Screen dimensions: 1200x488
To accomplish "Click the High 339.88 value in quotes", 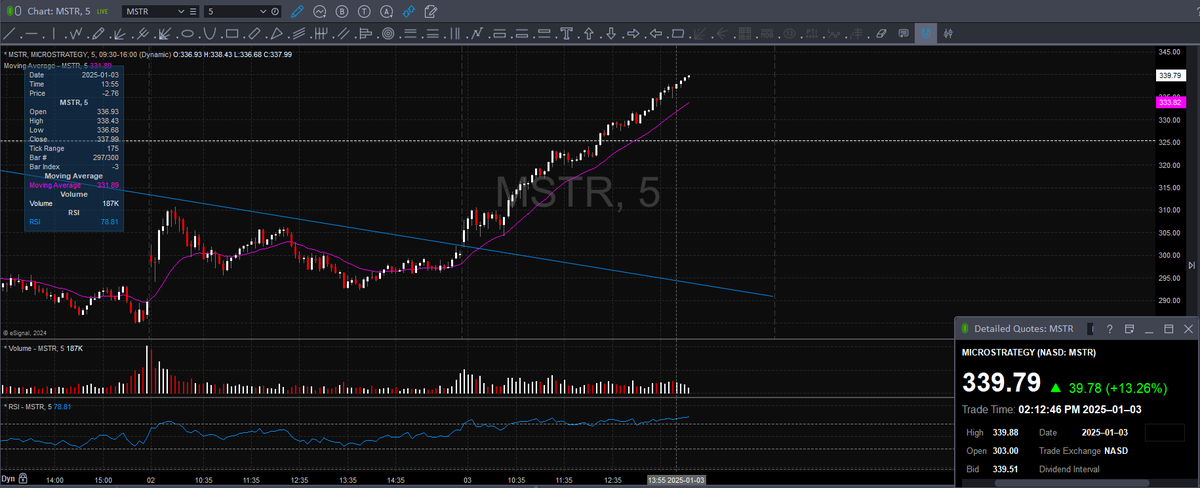I will [x=1006, y=432].
